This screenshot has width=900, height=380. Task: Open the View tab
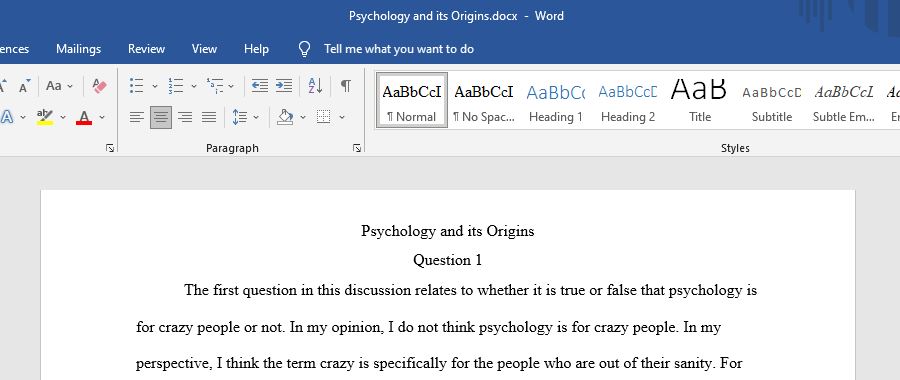[204, 49]
